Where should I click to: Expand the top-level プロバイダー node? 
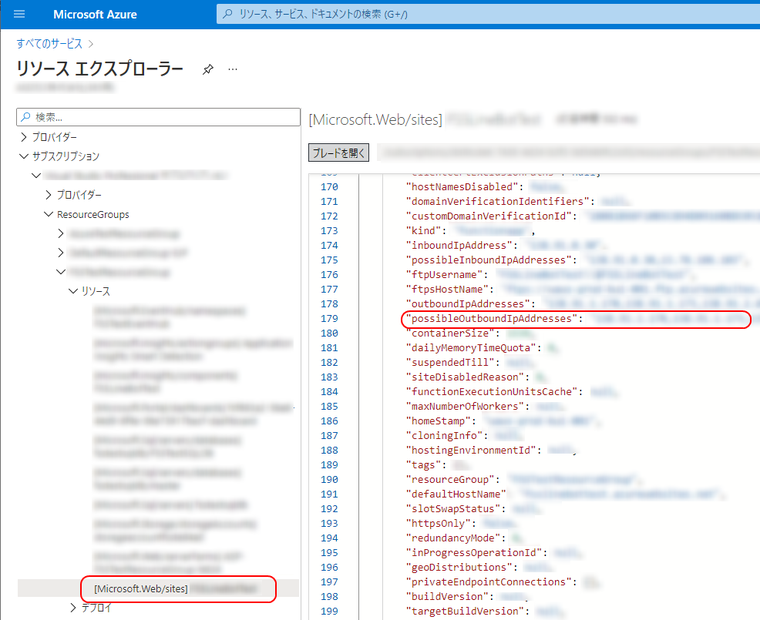pyautogui.click(x=24, y=137)
